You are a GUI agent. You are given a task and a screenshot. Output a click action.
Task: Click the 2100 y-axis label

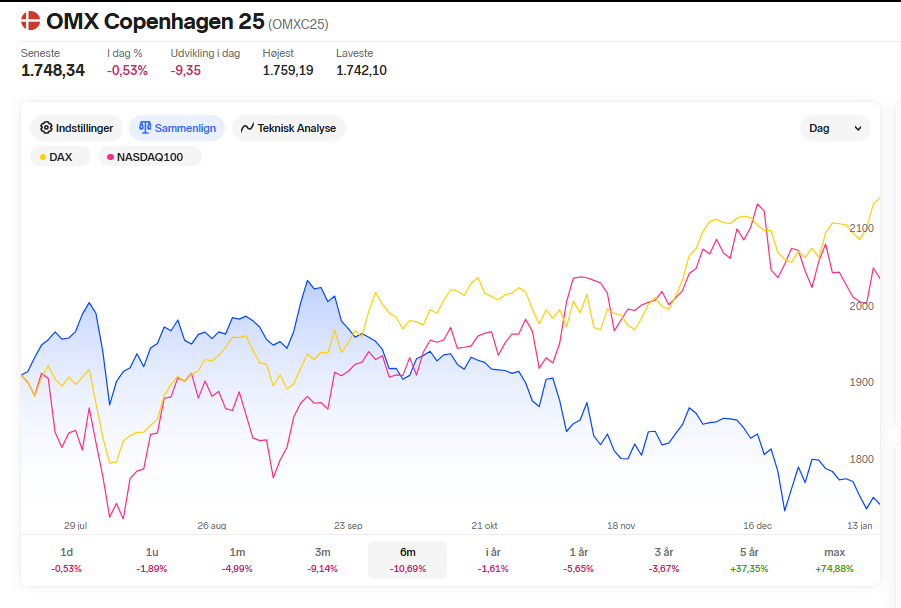tap(861, 228)
